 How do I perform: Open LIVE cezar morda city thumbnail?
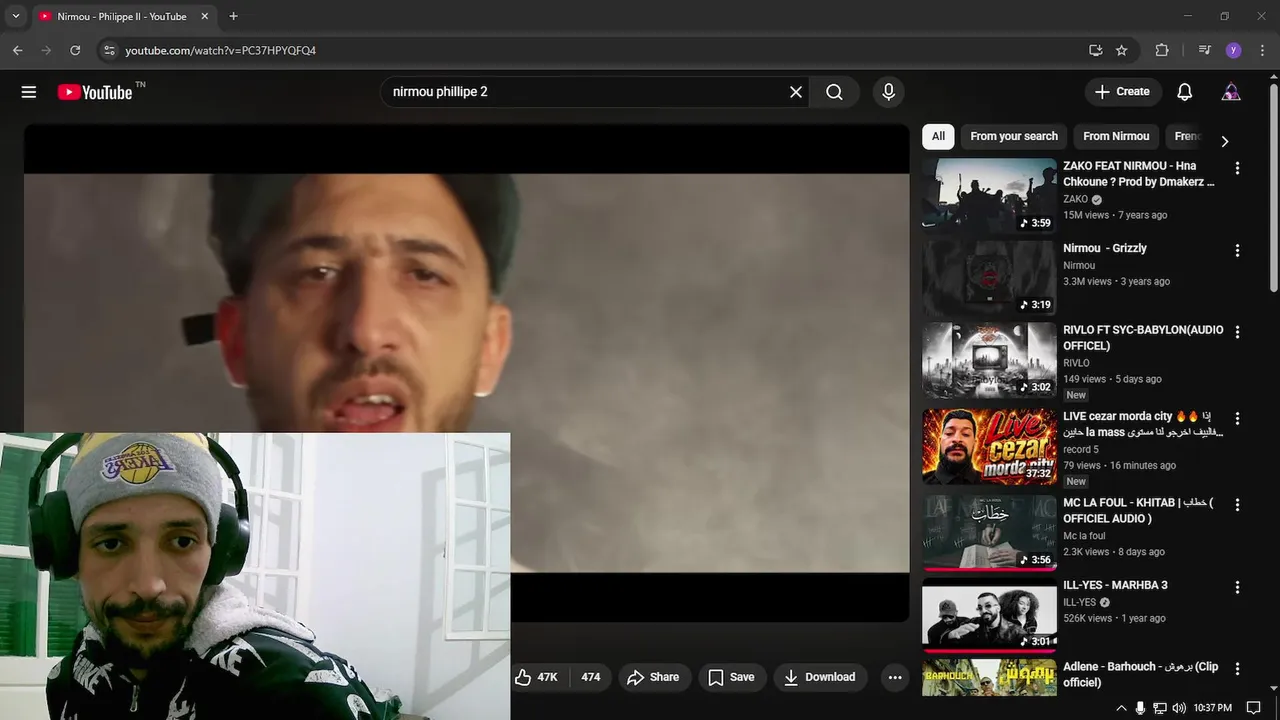(x=989, y=446)
